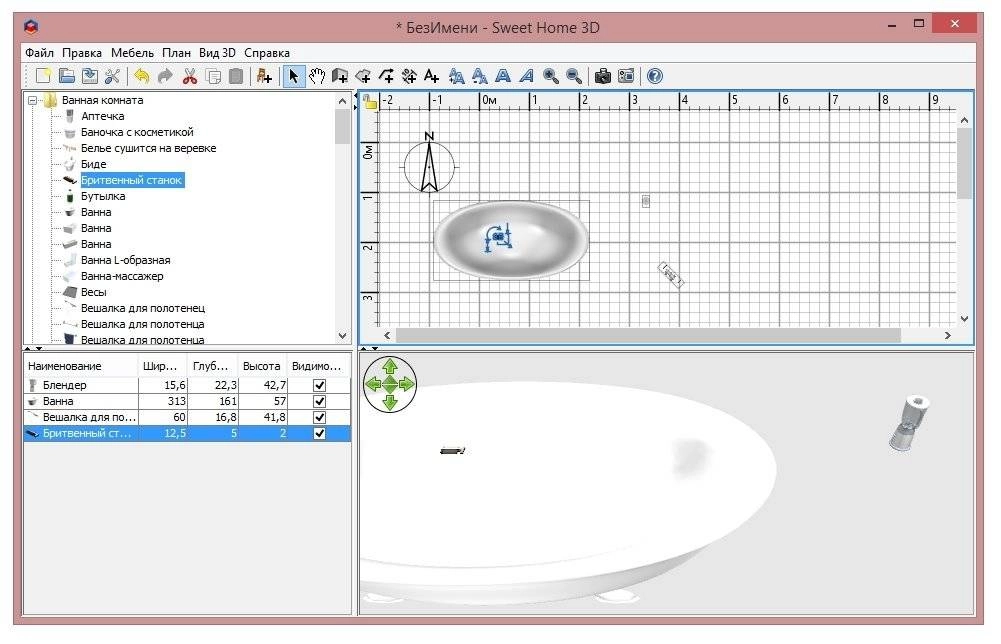1001x644 pixels.
Task: Open the preferences tools icon
Action: click(x=112, y=76)
